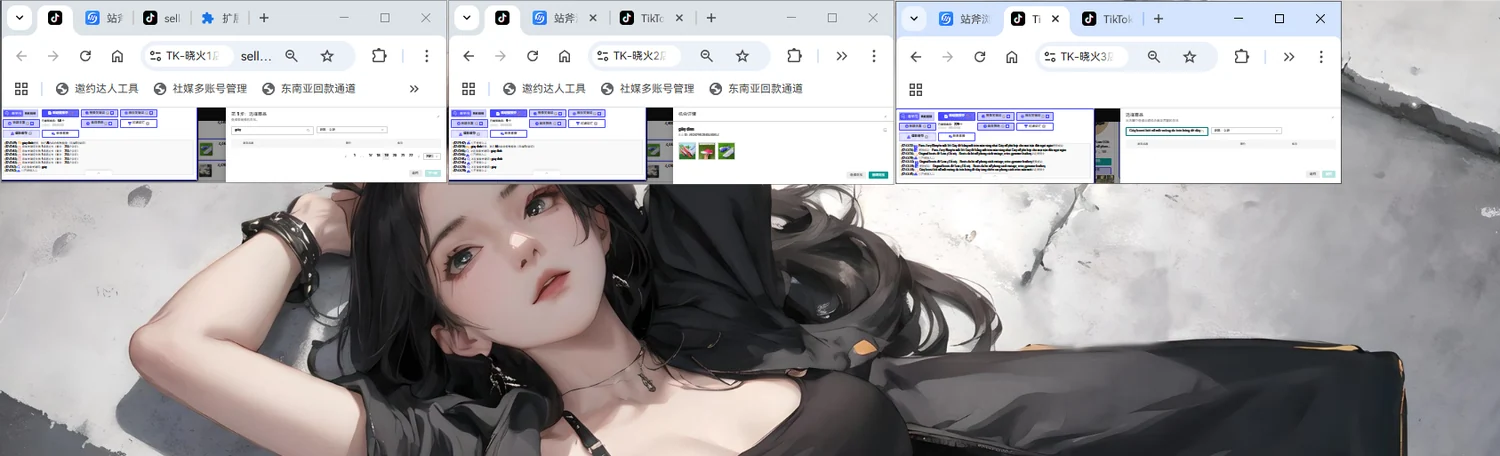Open 东南亚回款通道 bookmark in TK-晓火2 window
1500x456 pixels.
pyautogui.click(x=756, y=88)
